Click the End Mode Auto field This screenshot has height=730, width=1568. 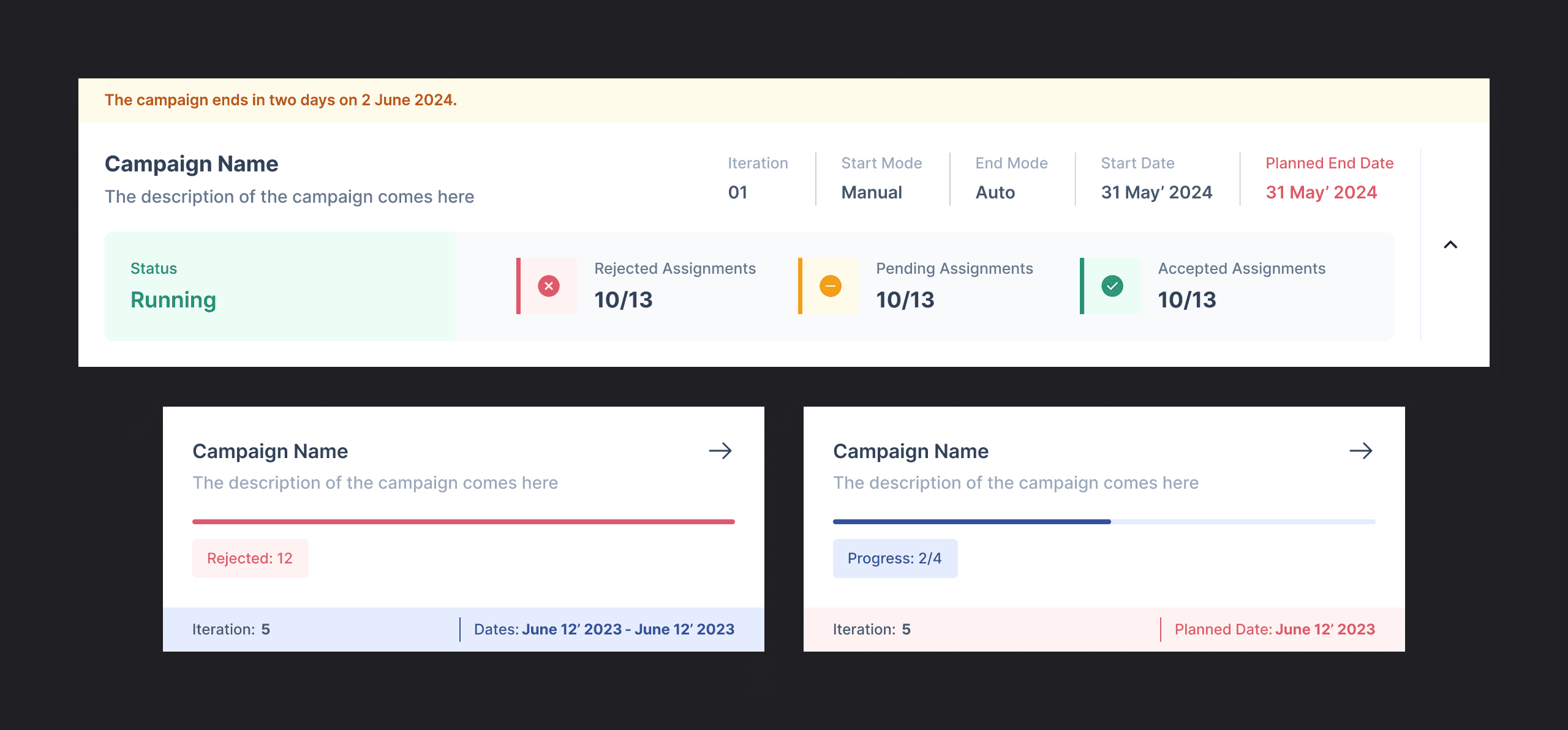(995, 192)
